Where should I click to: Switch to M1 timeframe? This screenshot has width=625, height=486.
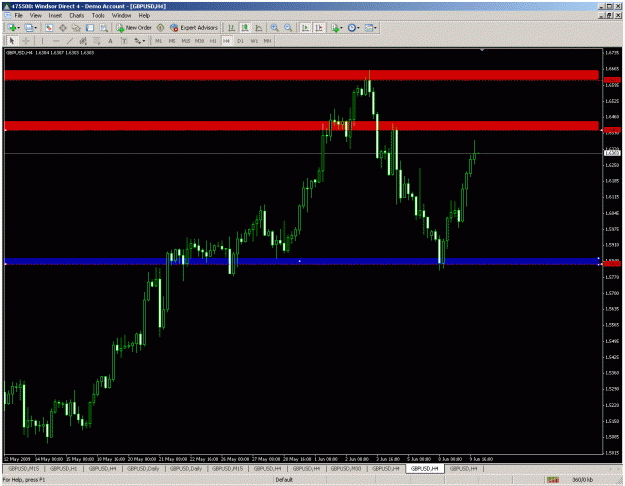[158, 41]
